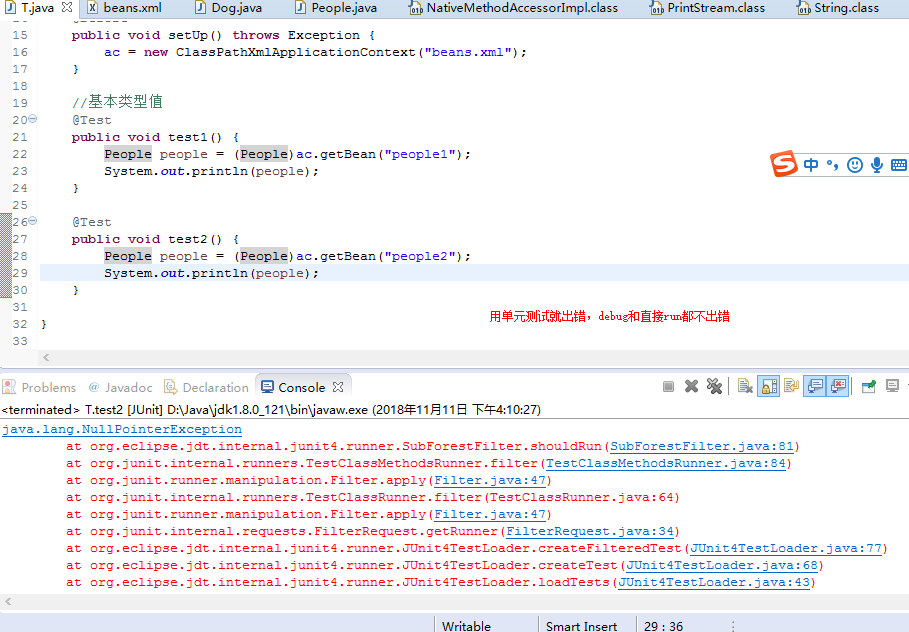Collapse the test2 method fold marker at line 26

(33, 221)
